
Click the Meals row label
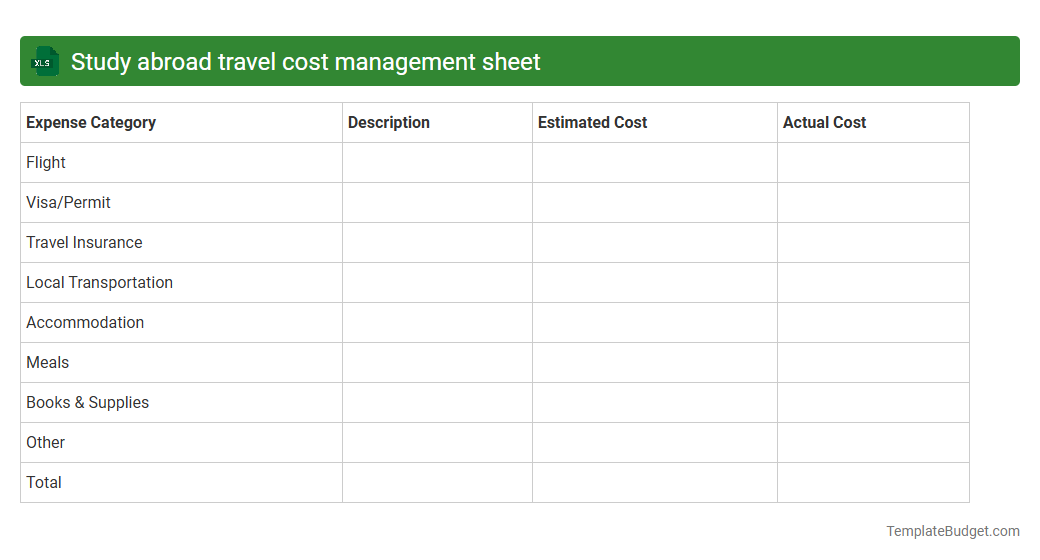coord(48,362)
